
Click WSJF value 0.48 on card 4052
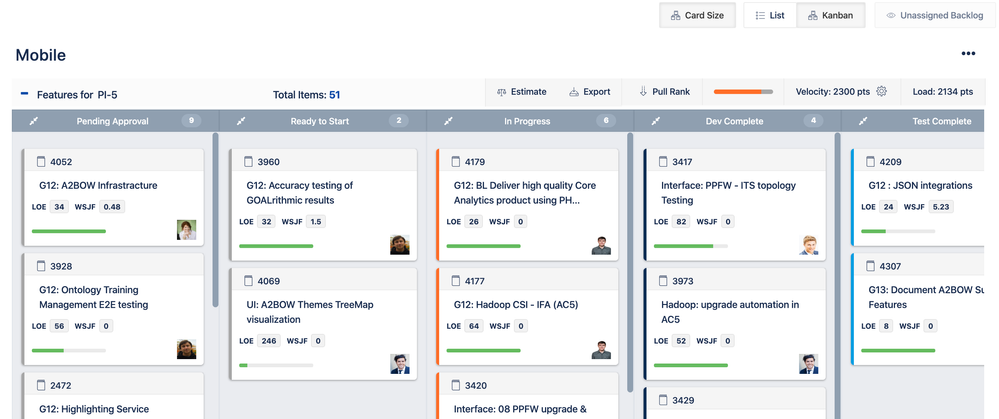click(112, 206)
